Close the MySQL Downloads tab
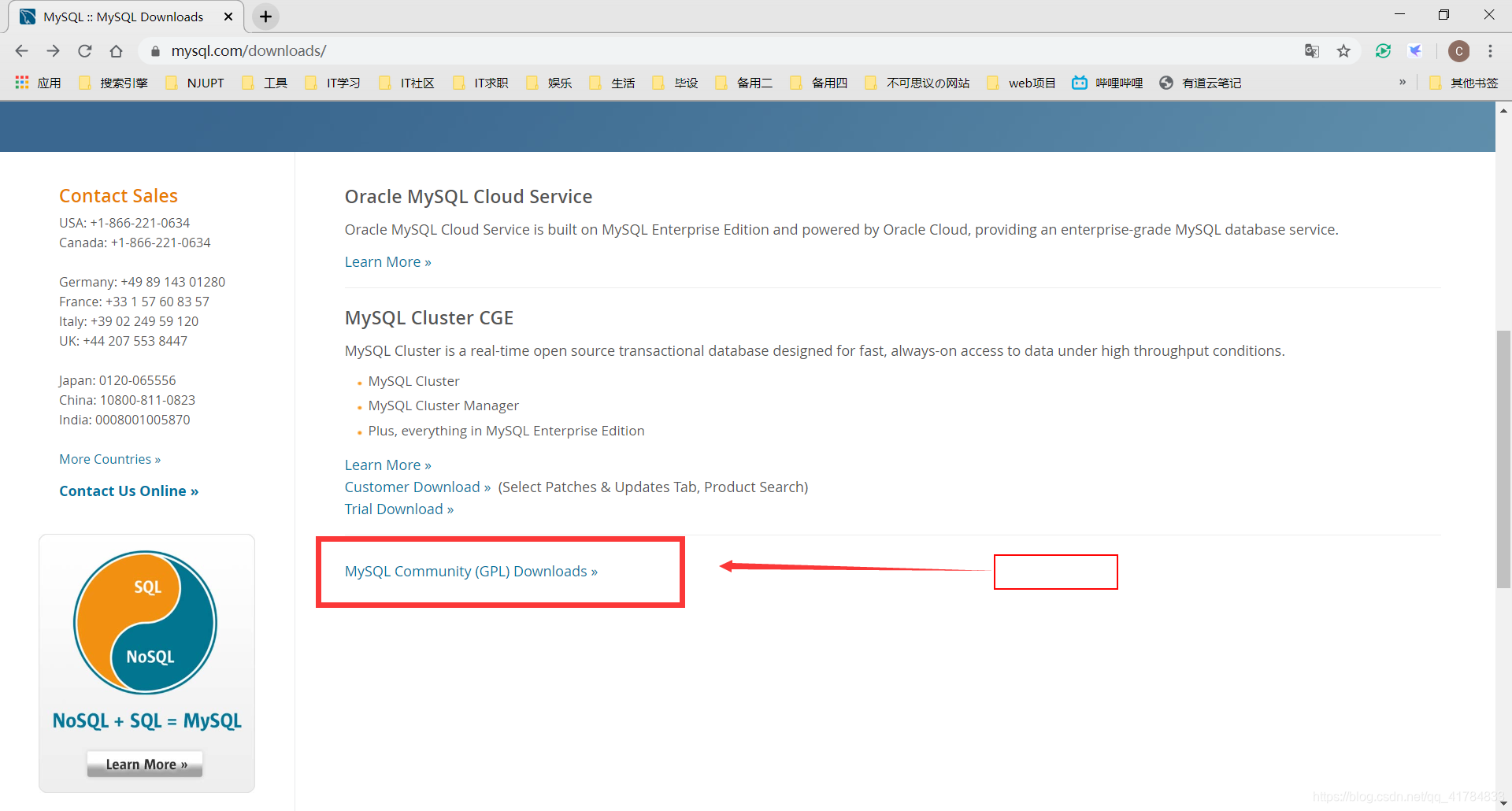Screen dimensions: 1512x811 point(228,17)
